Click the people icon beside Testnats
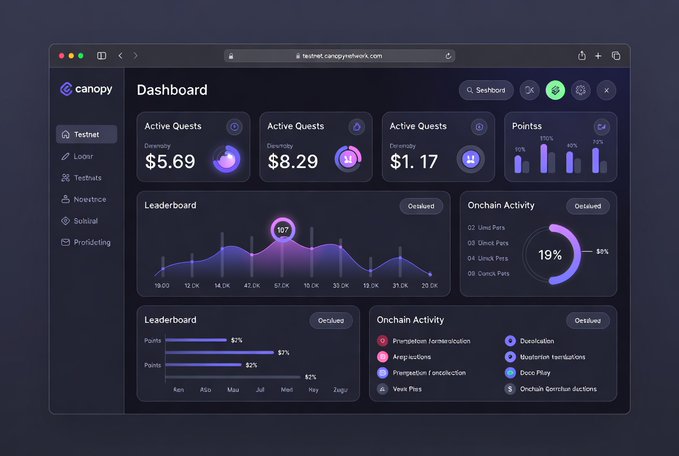The image size is (679, 456). [x=65, y=178]
